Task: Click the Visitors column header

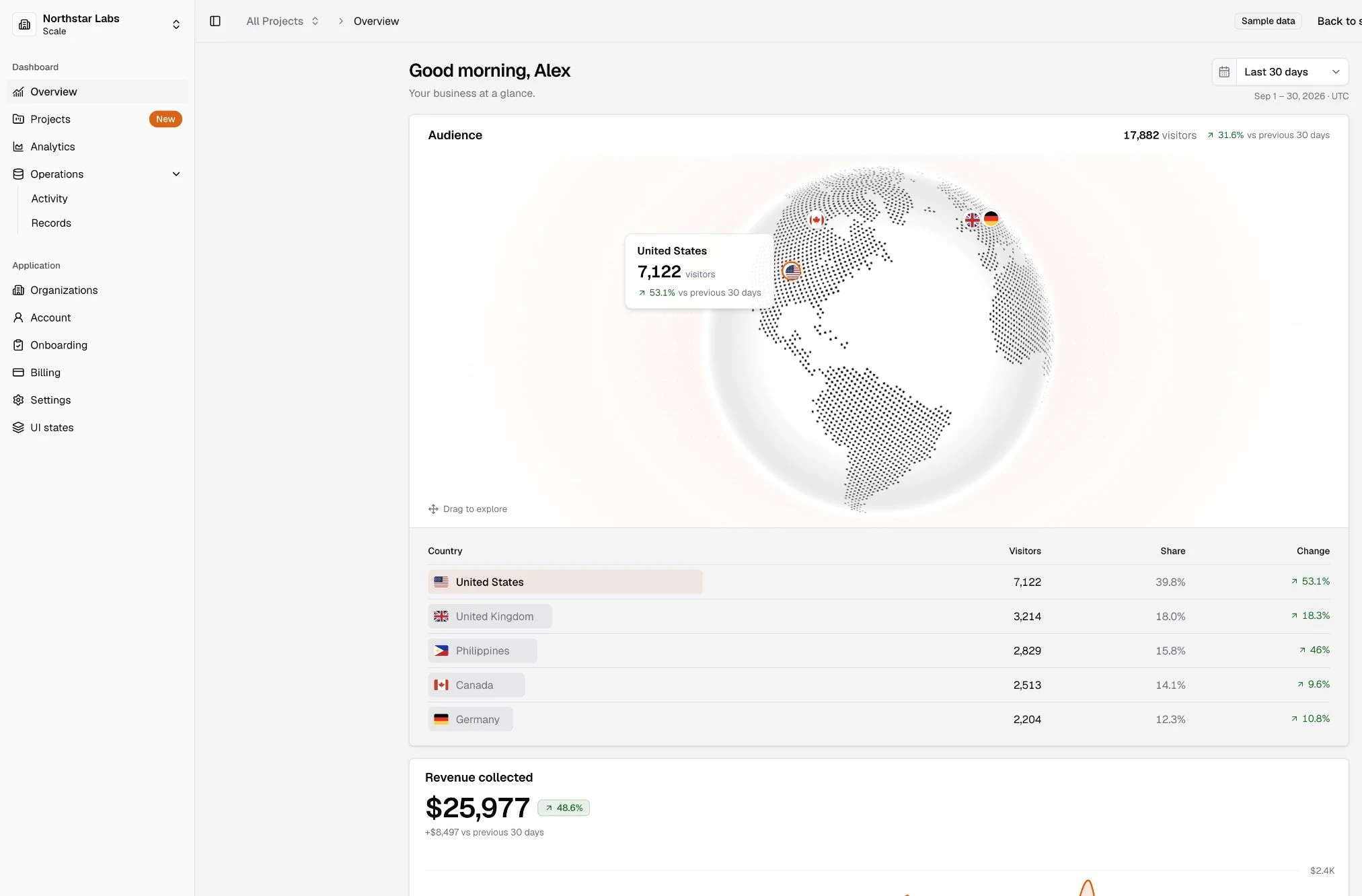Action: point(1024,551)
